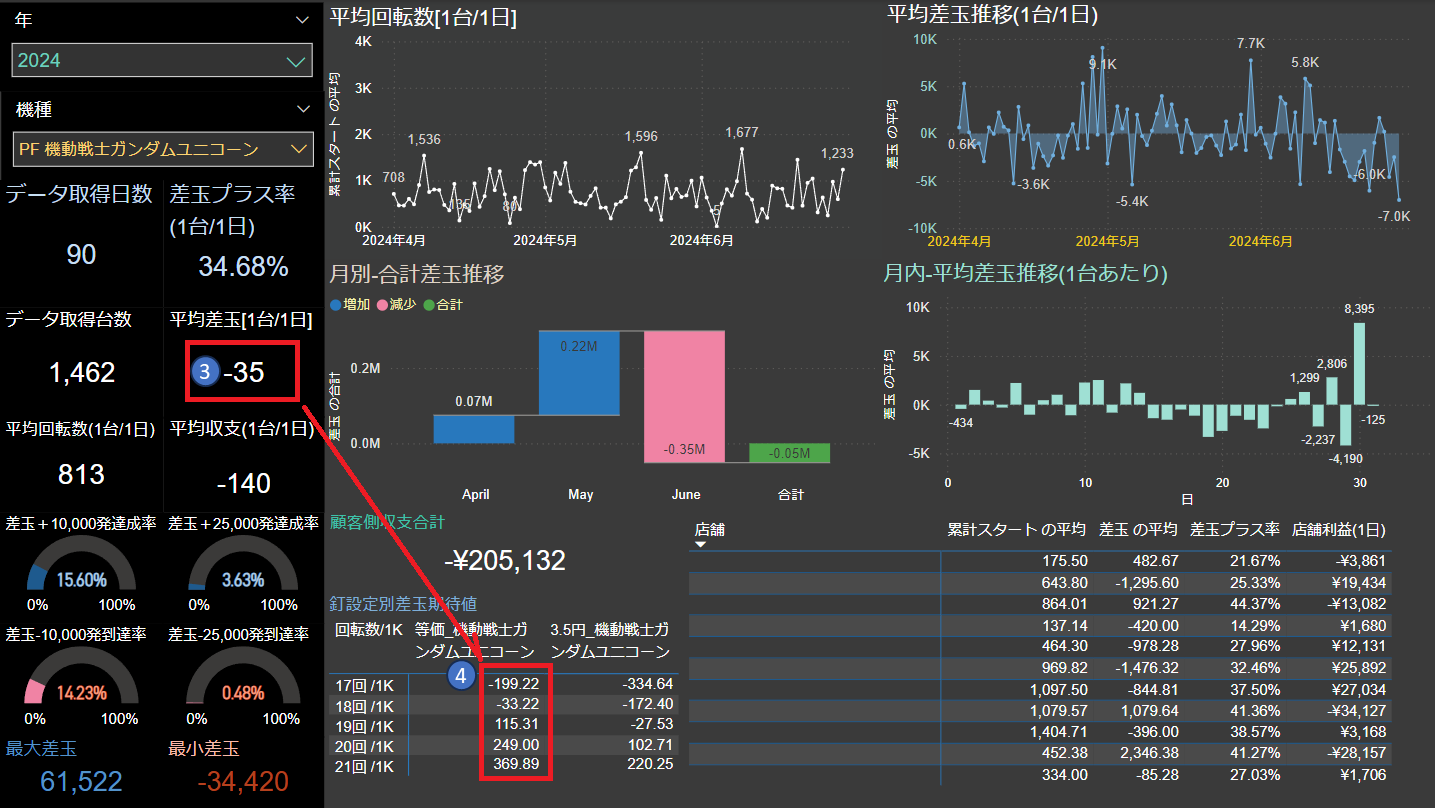Sort table by 累計スタート の平均 column
Viewport: 1435px width, 808px height.
tap(1016, 529)
